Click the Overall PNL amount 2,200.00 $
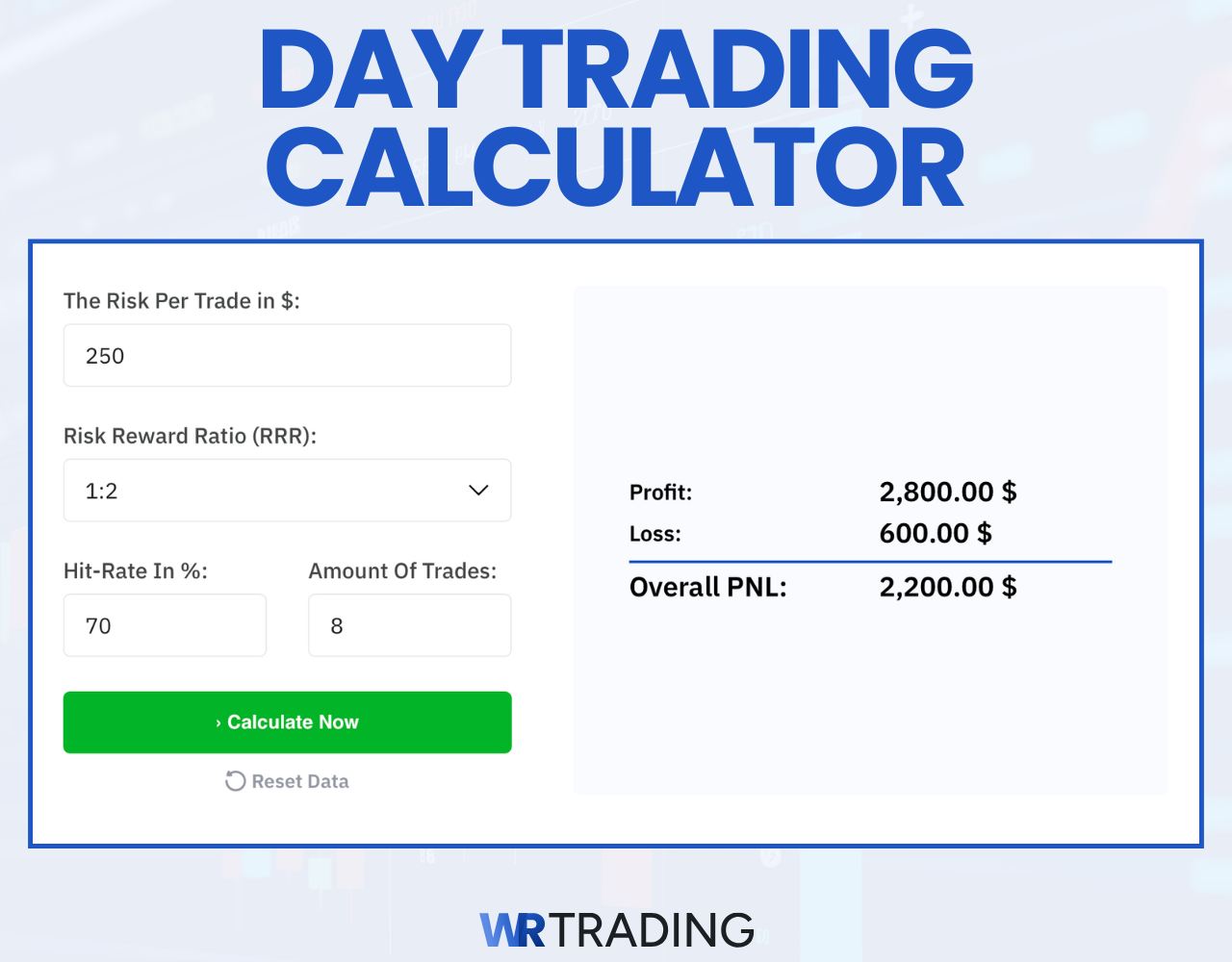Screen dimensions: 1232x962 point(947,587)
